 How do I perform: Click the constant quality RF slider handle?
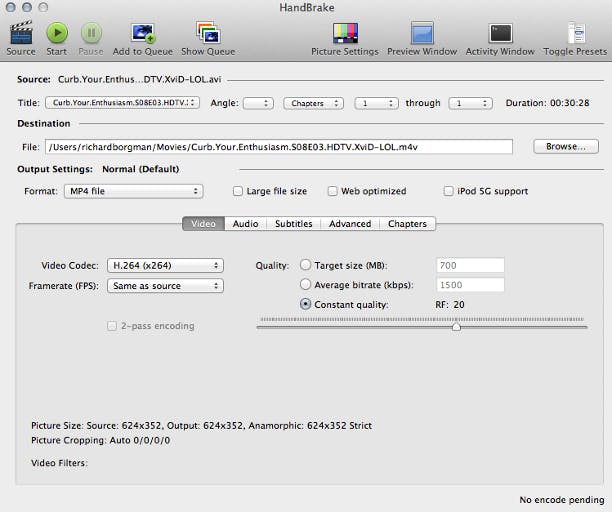(456, 327)
